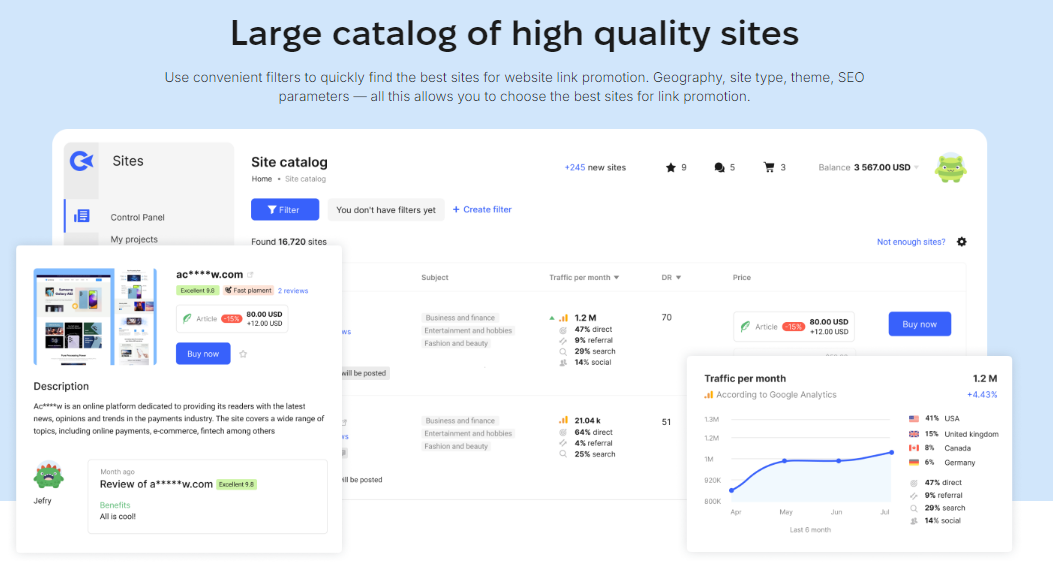Click Found 16,720 sites text
The image size is (1053, 564).
[x=289, y=242]
